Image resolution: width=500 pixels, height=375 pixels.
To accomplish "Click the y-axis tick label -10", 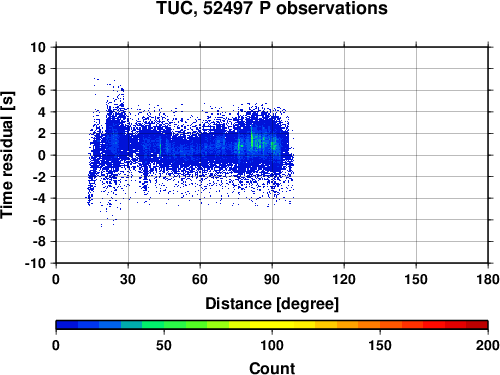I will coord(35,263).
